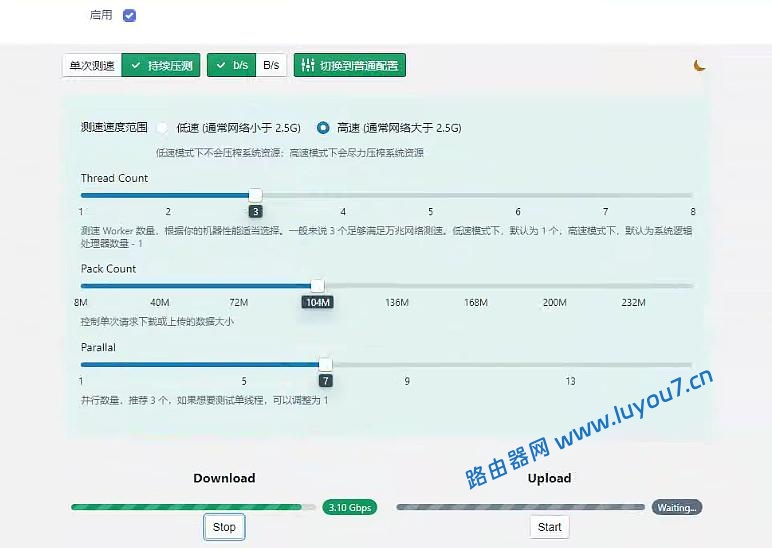The width and height of the screenshot is (772, 548).
Task: Click the Download progress bar
Action: (x=193, y=507)
